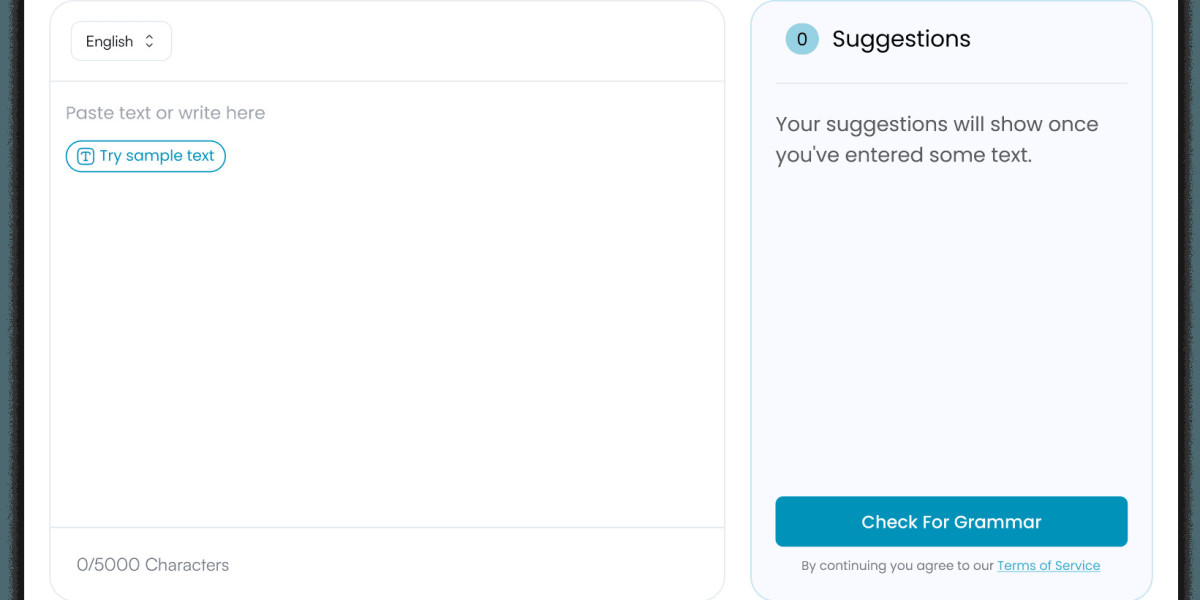Click the T icon in the sample text button

[x=86, y=156]
